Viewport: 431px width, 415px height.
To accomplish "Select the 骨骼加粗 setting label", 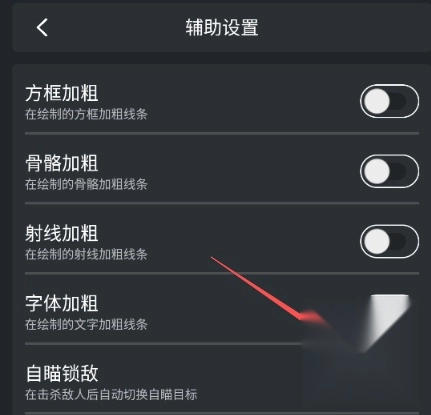I will [62, 163].
